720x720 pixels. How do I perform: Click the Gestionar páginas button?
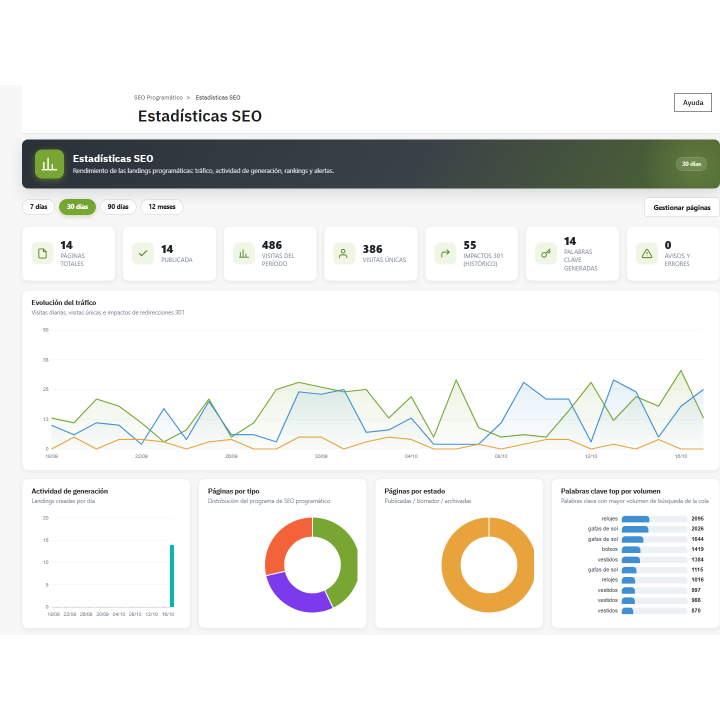[682, 208]
